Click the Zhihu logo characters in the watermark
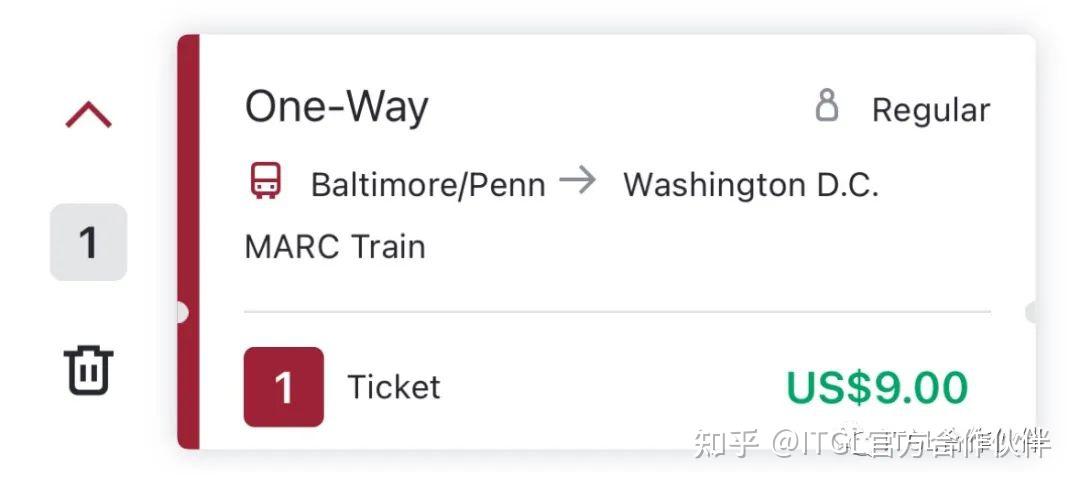The image size is (1080, 488). coord(726,442)
